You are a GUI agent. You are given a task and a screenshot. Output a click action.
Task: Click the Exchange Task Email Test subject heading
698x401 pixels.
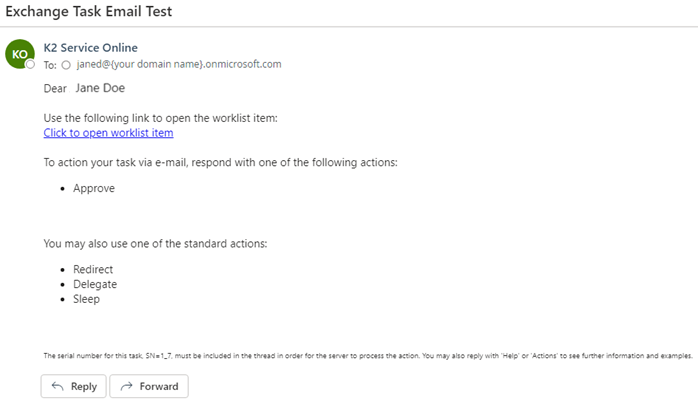[x=89, y=12]
